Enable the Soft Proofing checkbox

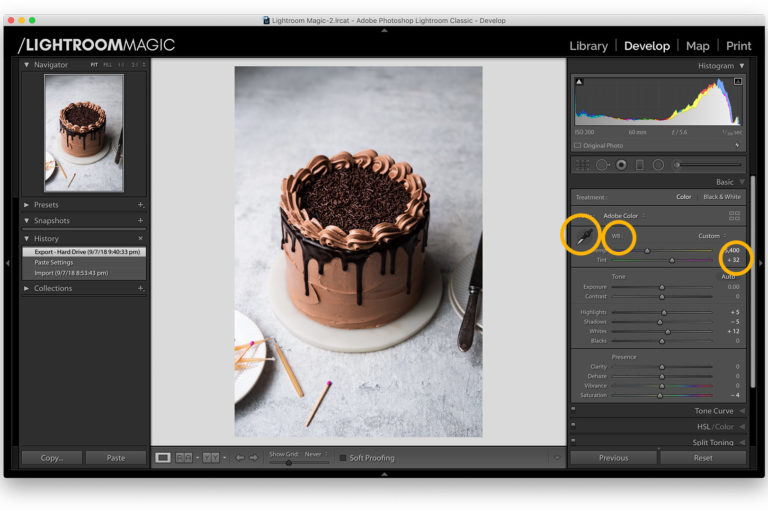coord(343,458)
